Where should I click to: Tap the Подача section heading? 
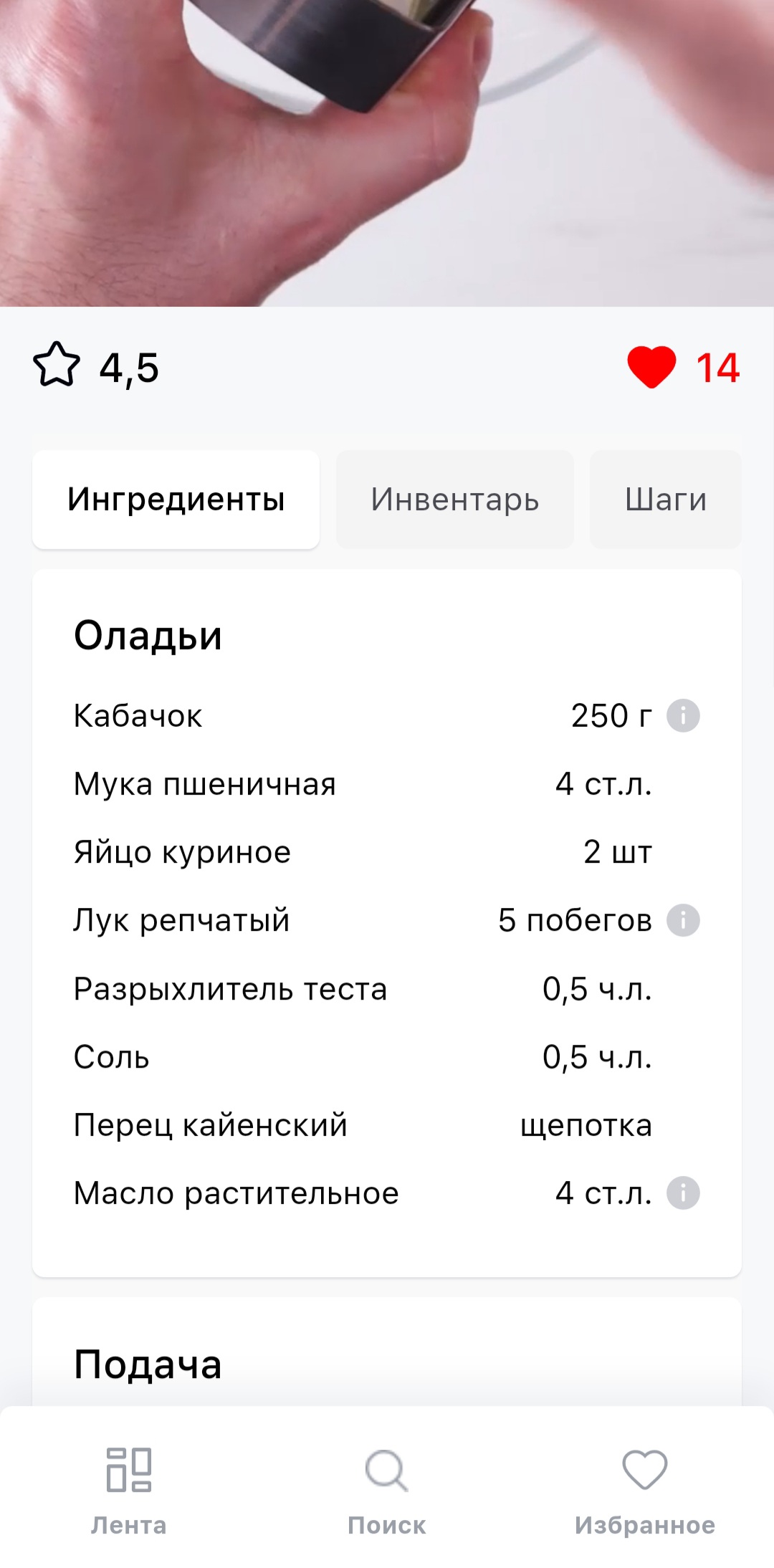[148, 1364]
